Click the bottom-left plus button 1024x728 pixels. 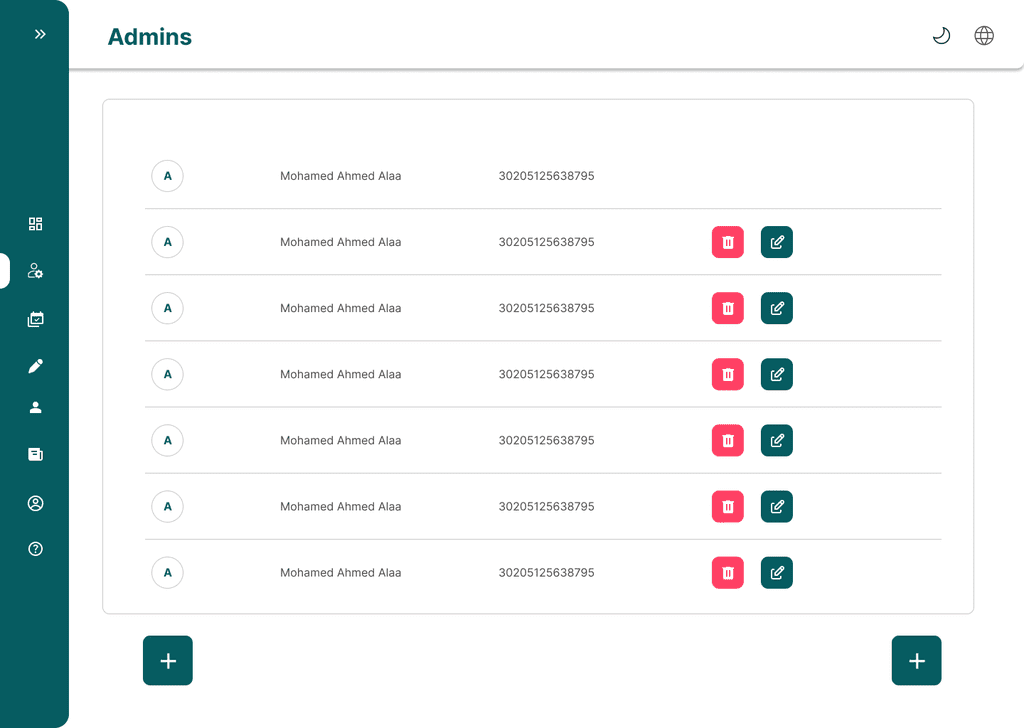pos(168,661)
